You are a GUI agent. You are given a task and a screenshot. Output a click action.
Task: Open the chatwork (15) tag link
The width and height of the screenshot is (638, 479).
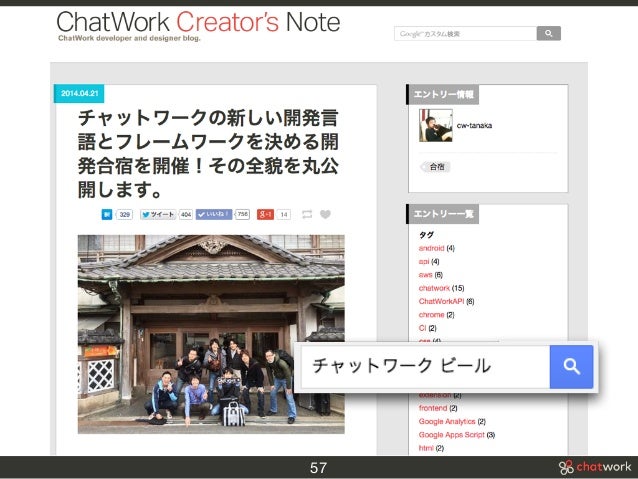pyautogui.click(x=434, y=288)
